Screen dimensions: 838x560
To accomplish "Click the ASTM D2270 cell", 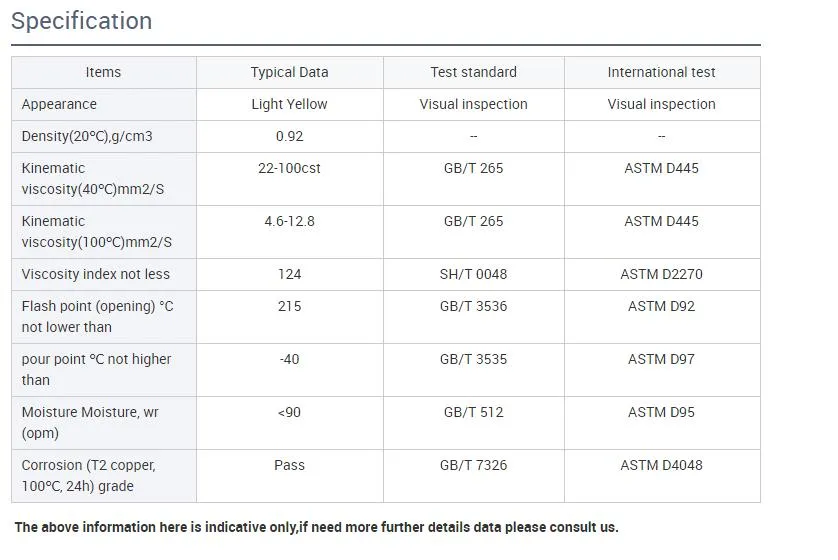I will 661,274.
